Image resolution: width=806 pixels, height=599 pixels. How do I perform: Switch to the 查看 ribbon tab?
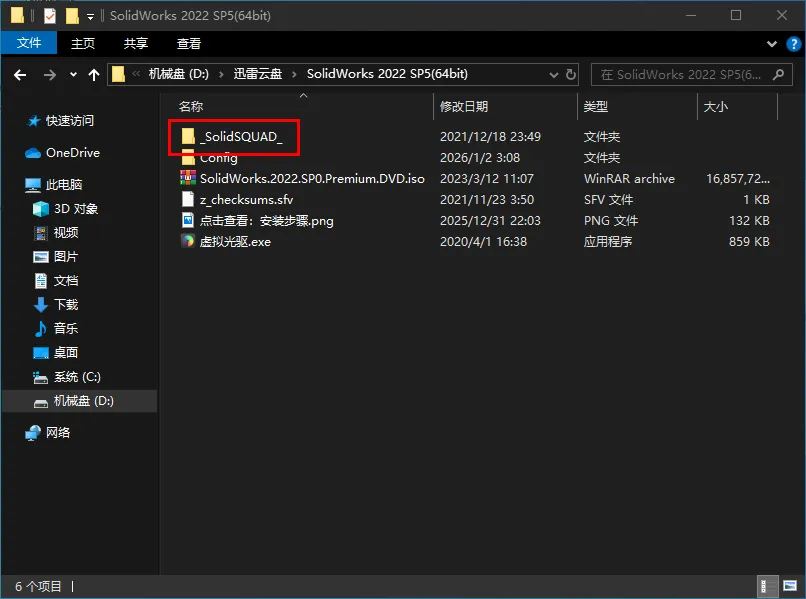coord(189,43)
